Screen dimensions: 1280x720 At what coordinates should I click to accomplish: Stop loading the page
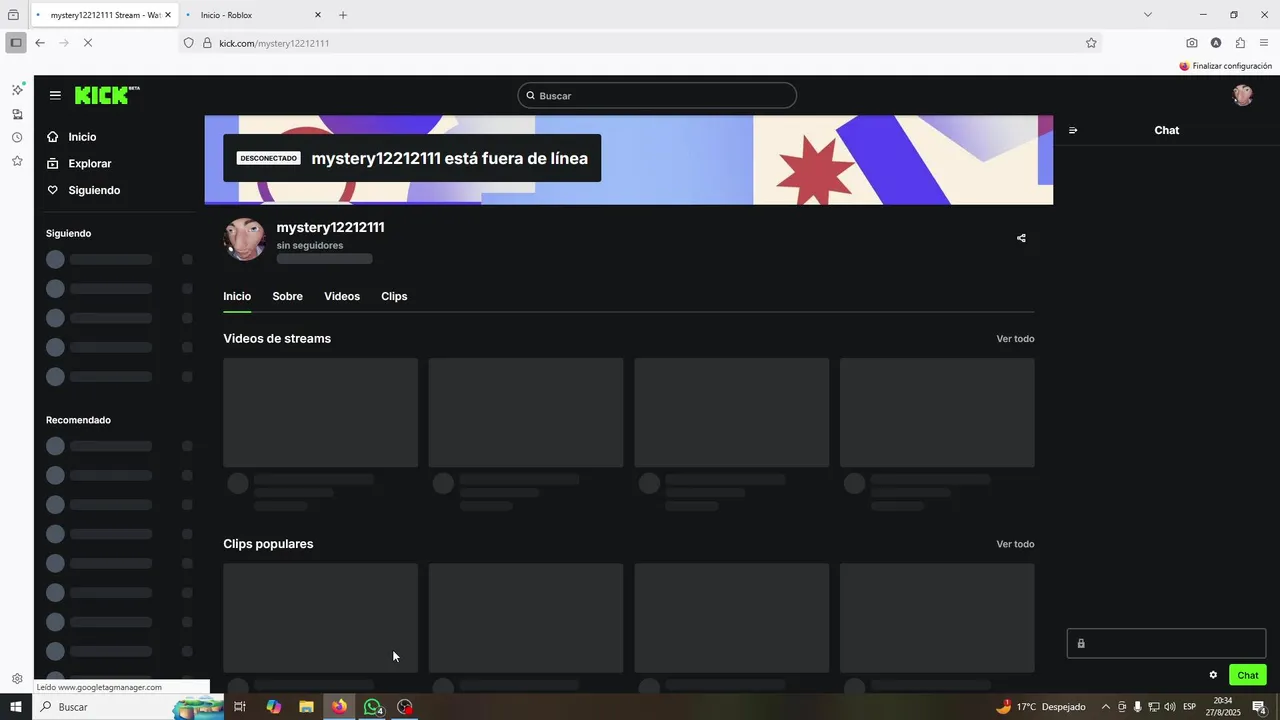tap(89, 43)
